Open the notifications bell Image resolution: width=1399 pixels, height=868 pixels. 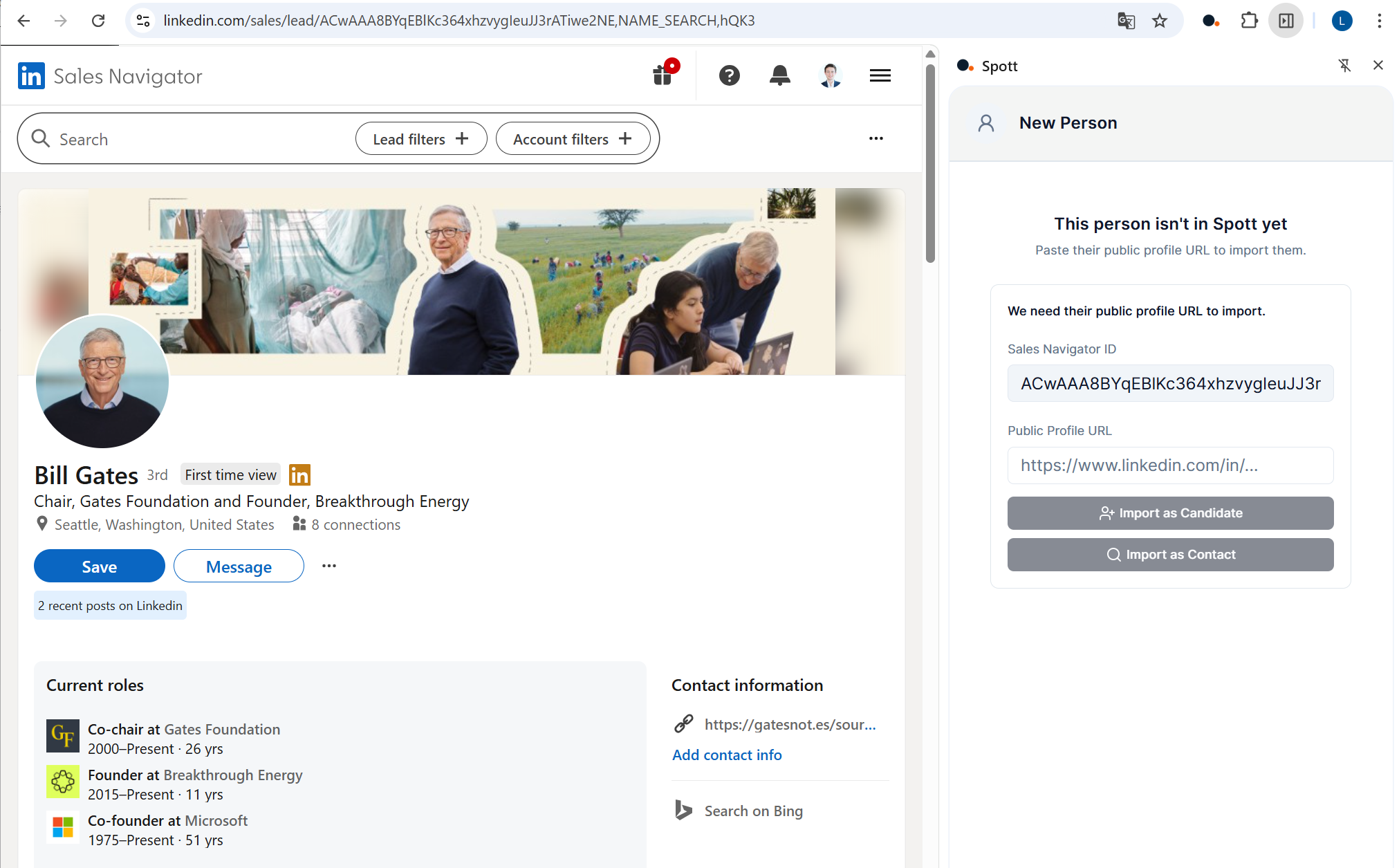click(x=779, y=75)
